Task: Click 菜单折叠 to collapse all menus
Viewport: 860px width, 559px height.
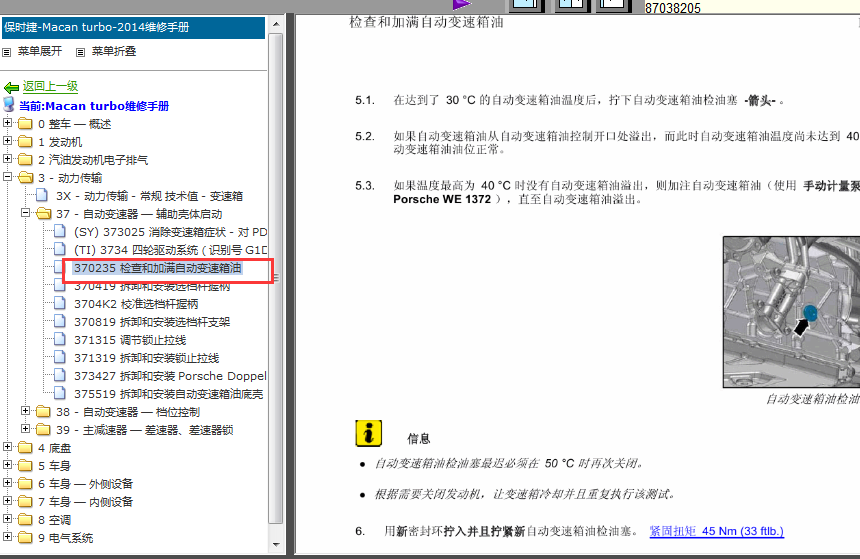Action: click(114, 51)
